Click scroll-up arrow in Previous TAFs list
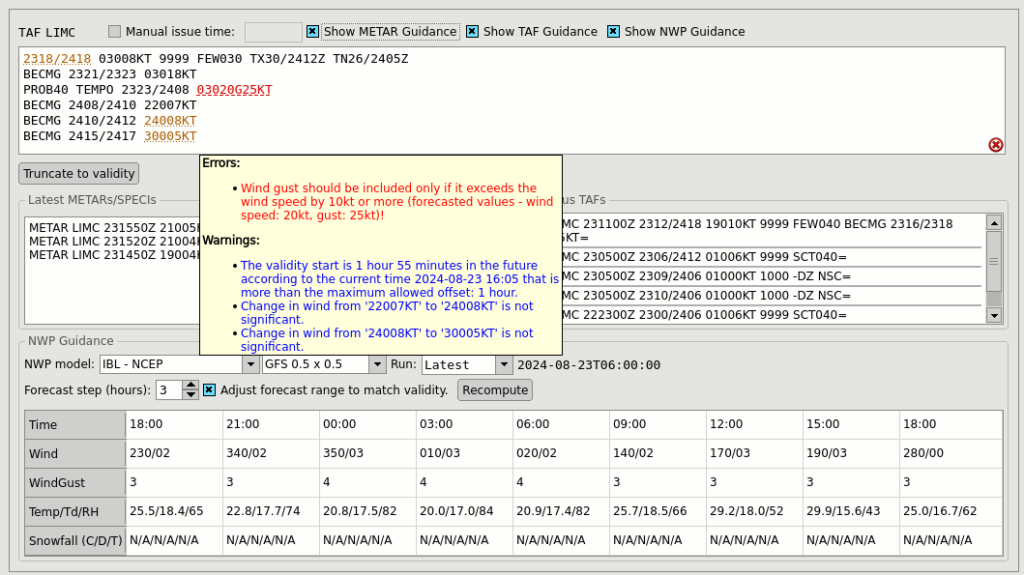The height and width of the screenshot is (575, 1024). tap(993, 223)
